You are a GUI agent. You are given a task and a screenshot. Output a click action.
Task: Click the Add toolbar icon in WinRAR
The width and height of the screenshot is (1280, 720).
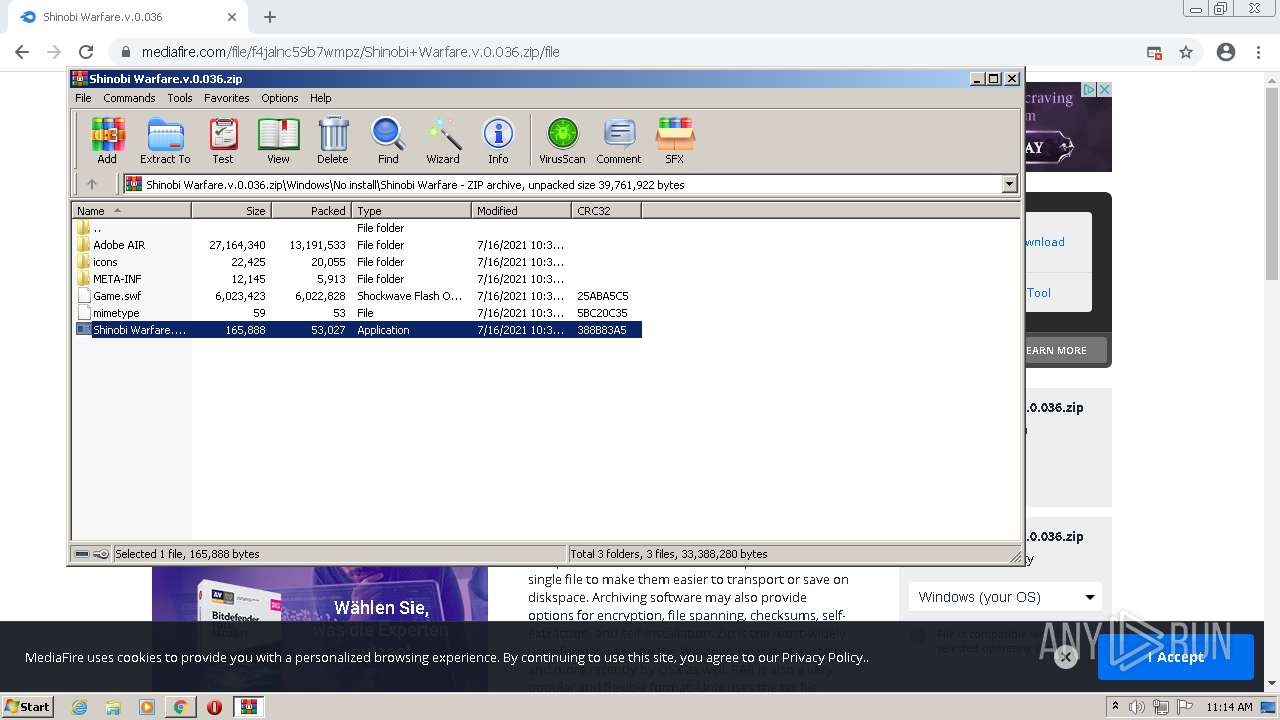pos(107,140)
